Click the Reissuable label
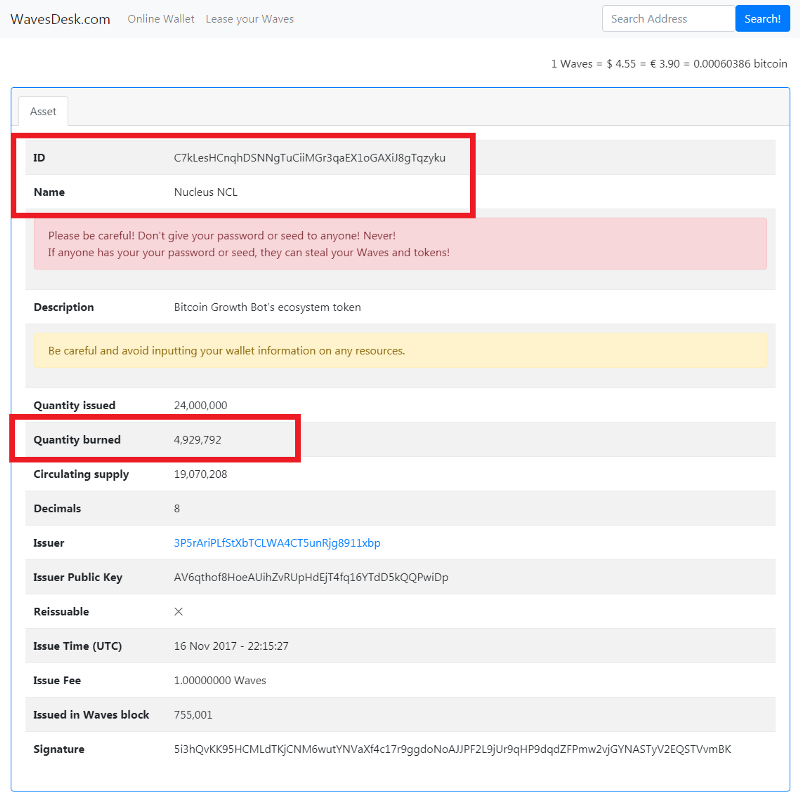 pyautogui.click(x=61, y=612)
